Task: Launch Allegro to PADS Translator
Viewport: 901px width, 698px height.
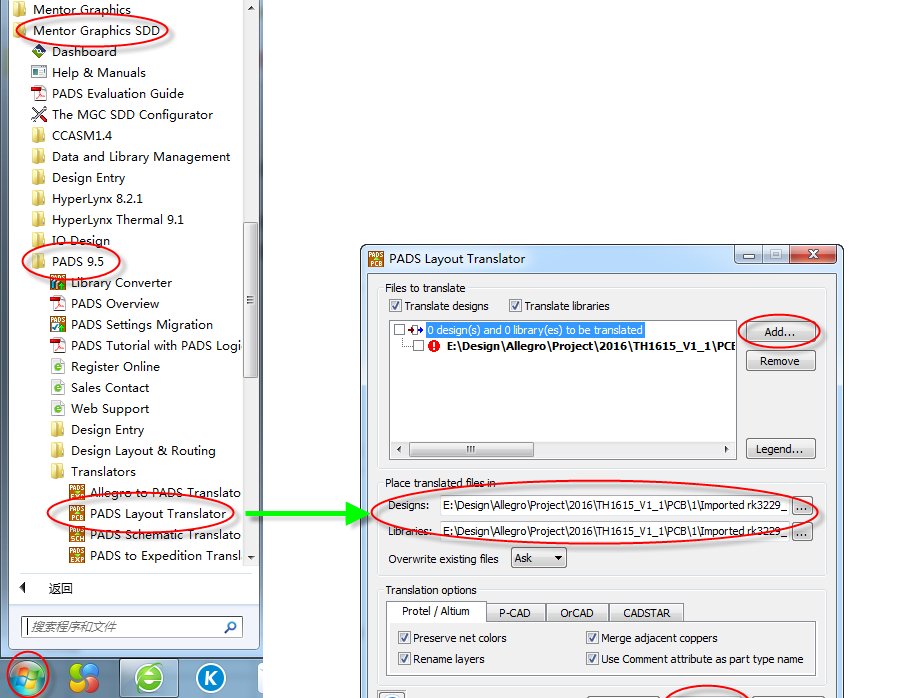Action: 164,493
